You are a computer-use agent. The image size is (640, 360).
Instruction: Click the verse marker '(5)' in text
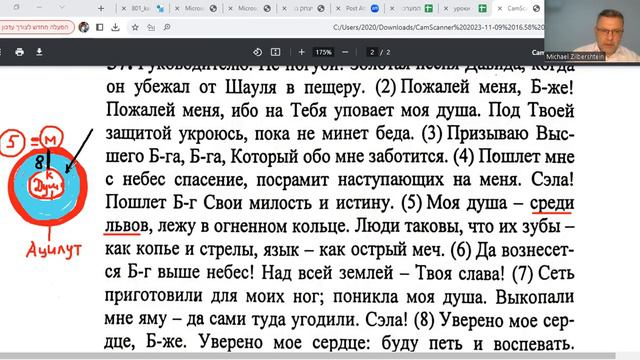point(411,203)
